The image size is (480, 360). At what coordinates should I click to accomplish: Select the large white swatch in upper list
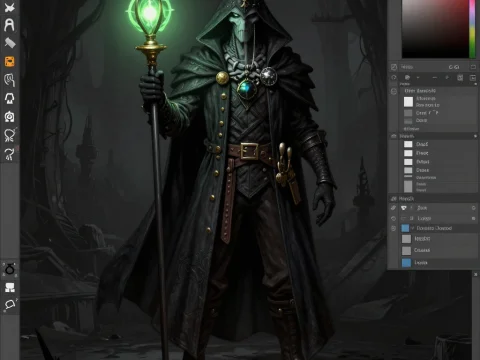coord(408,102)
